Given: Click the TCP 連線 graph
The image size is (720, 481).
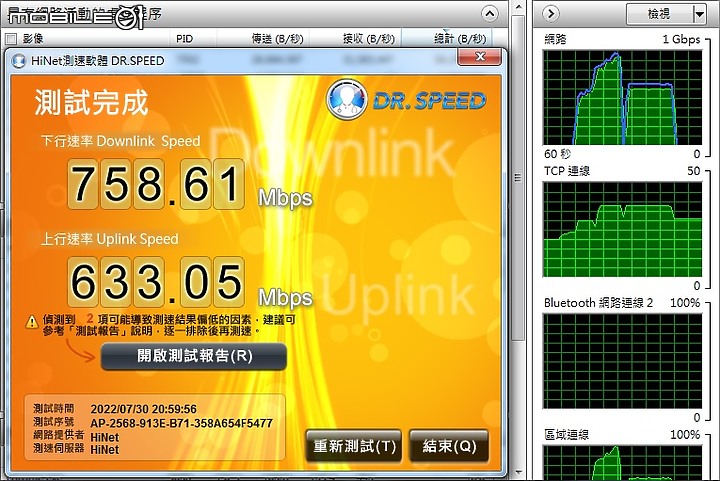Looking at the screenshot, I should [623, 229].
